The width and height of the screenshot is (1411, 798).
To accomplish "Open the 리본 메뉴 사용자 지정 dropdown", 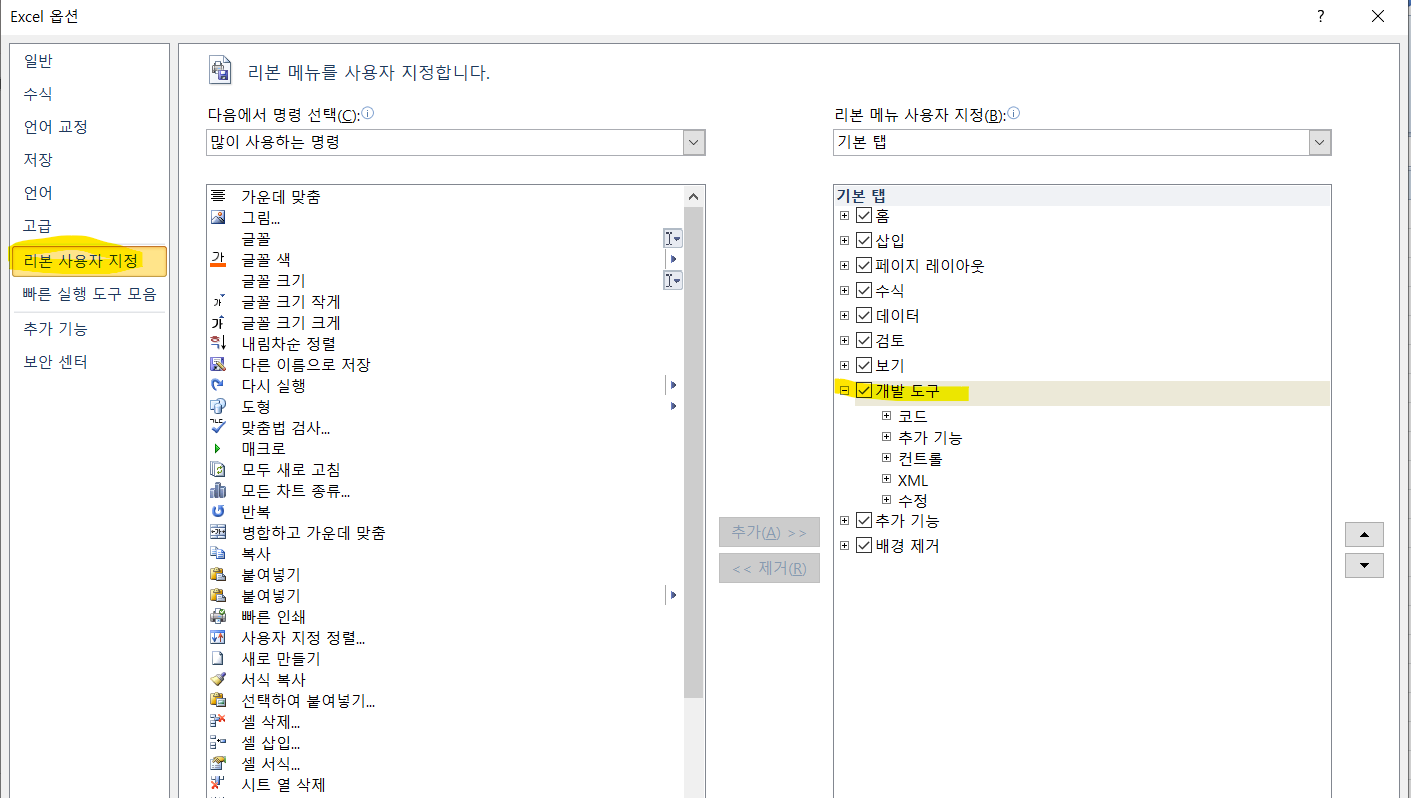I will 1320,143.
